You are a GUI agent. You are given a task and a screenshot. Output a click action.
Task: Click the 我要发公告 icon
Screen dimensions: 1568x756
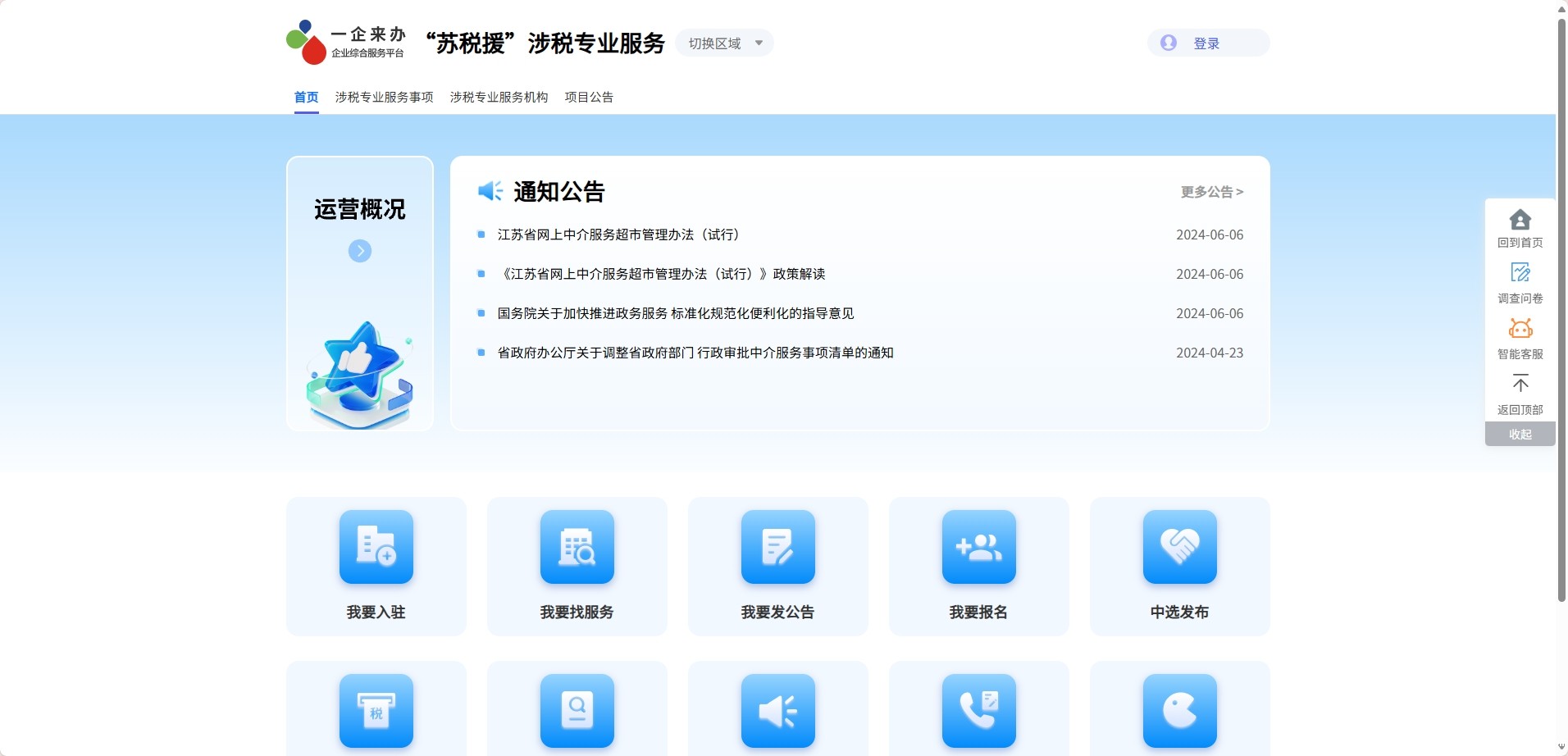777,547
